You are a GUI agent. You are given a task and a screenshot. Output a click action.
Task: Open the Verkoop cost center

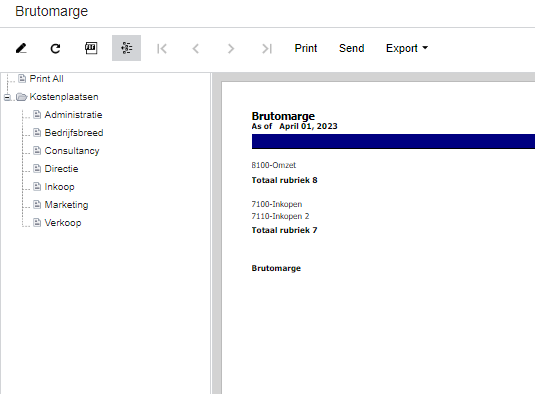(x=63, y=223)
